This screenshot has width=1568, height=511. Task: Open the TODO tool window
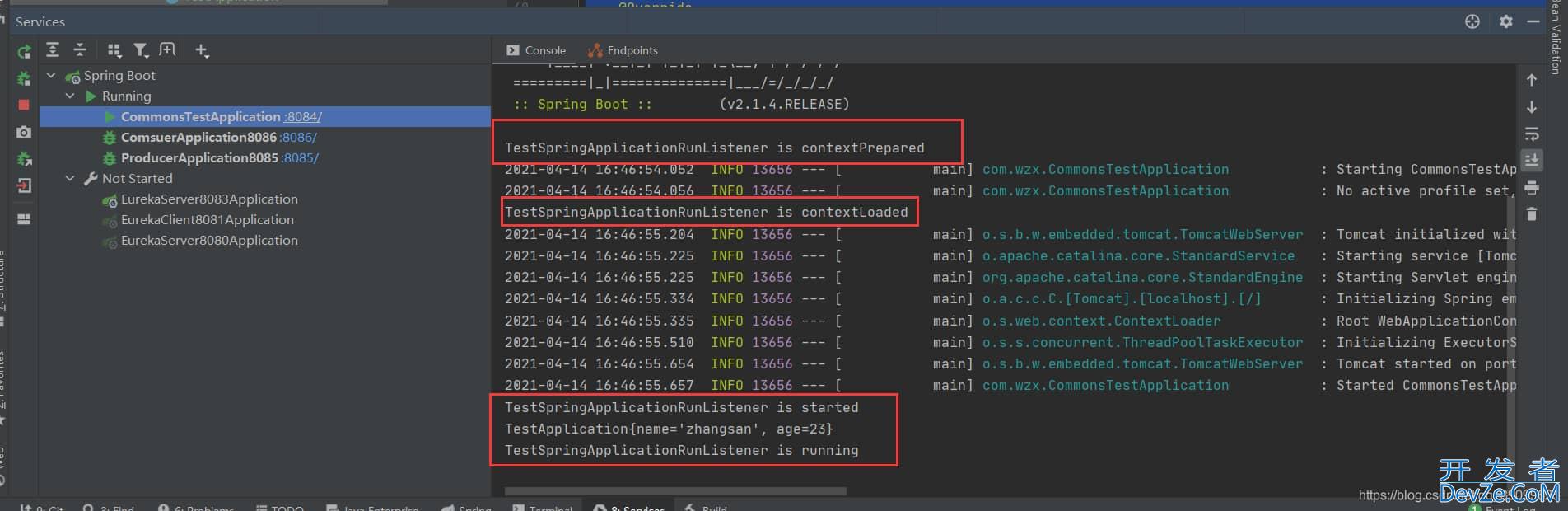click(x=280, y=506)
